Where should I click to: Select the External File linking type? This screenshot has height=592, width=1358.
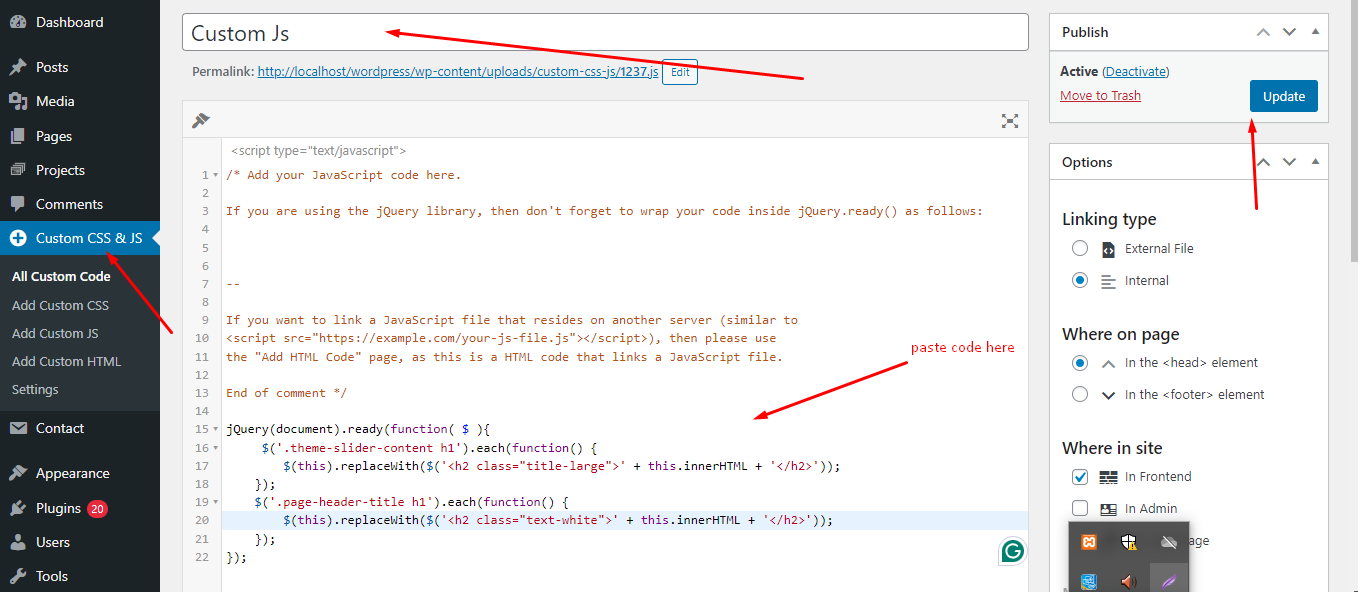pos(1080,249)
